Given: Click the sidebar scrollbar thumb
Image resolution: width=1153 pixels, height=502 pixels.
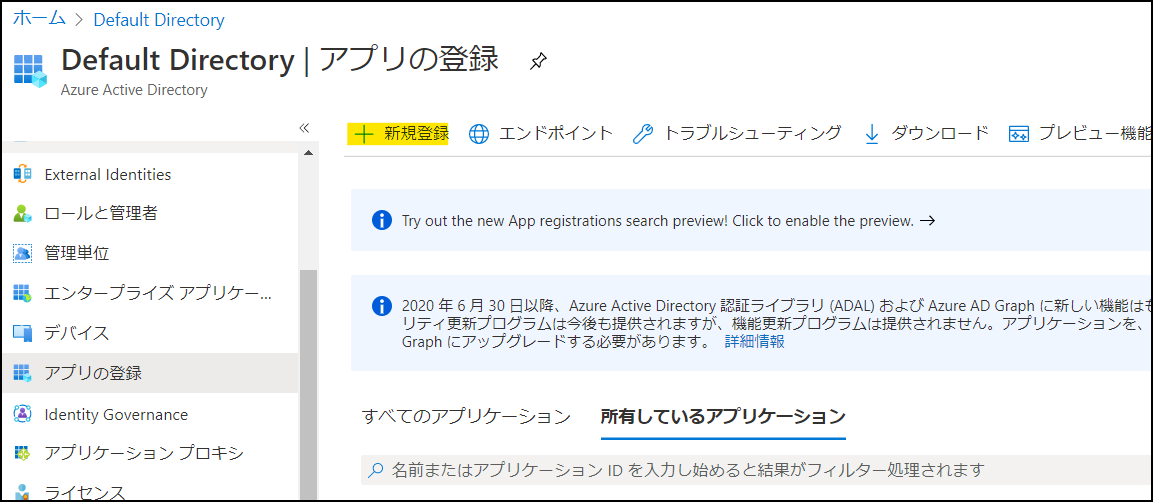Looking at the screenshot, I should (308, 385).
